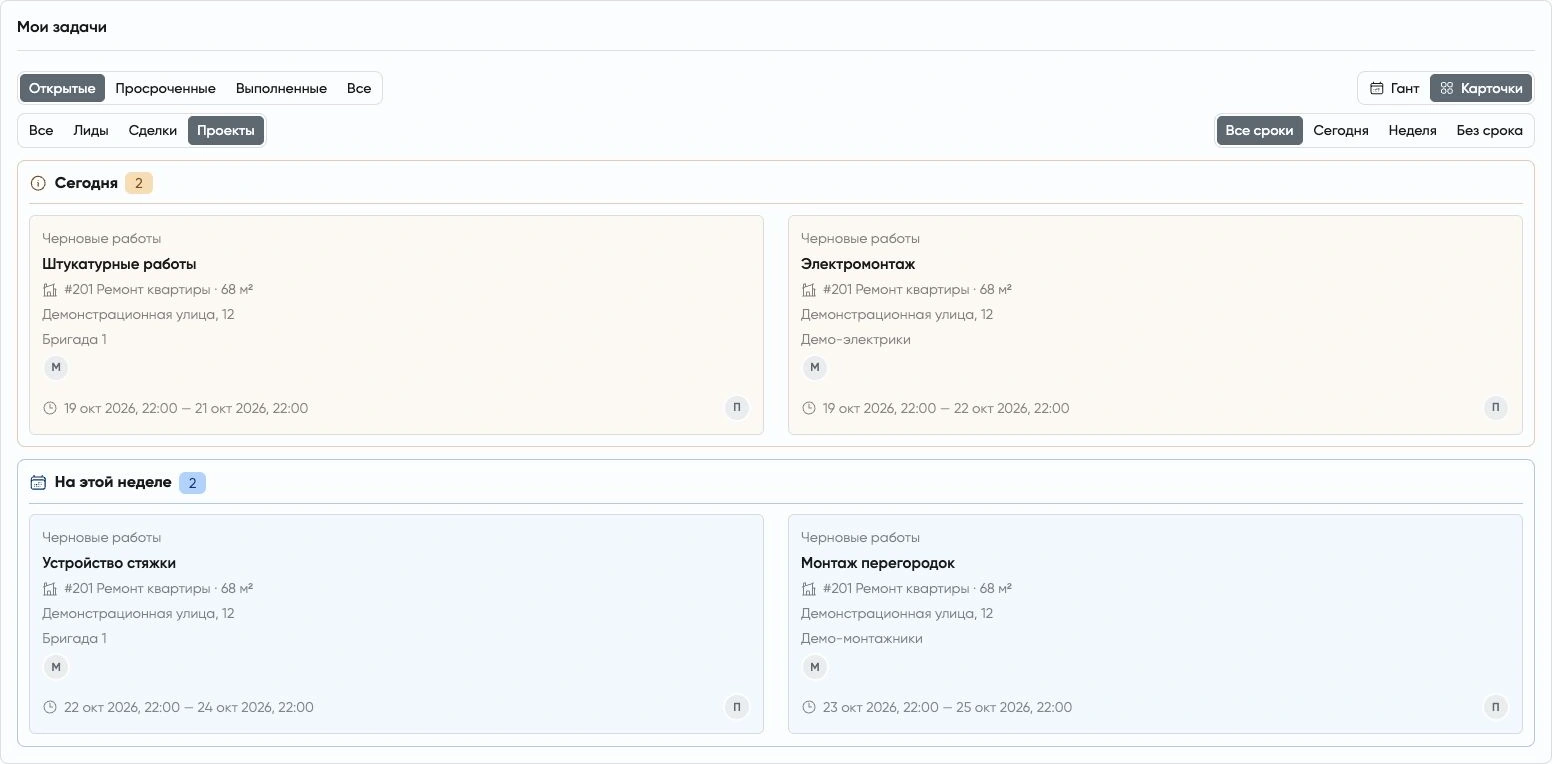Filter deadlines by Неделя

click(x=1412, y=130)
